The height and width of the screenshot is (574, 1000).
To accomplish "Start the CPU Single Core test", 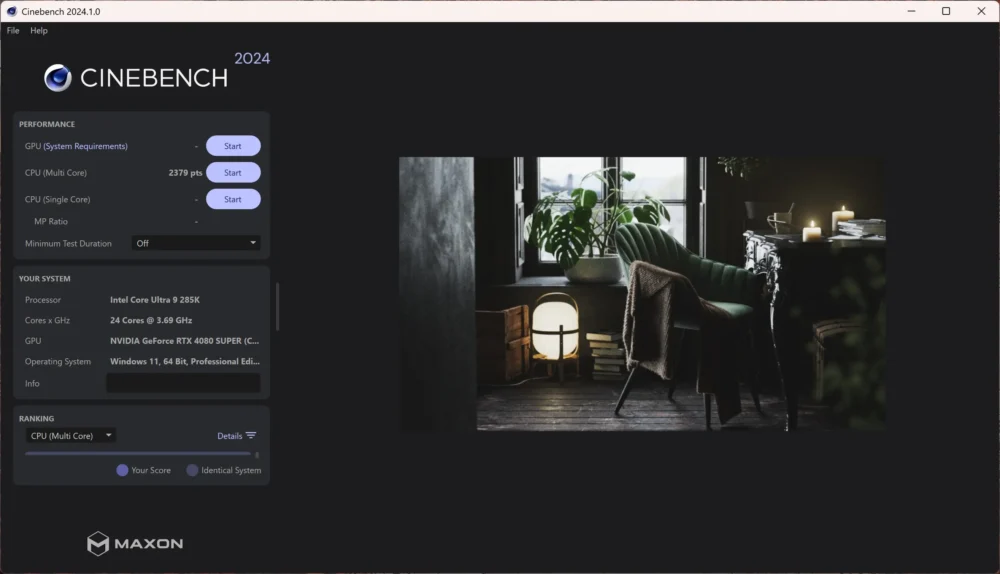I will tap(233, 200).
